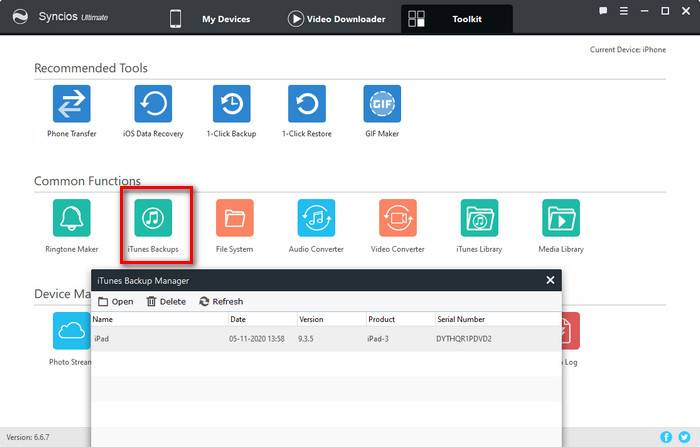Image resolution: width=700 pixels, height=447 pixels.
Task: Click the partially hidden Log tool icon
Action: click(571, 331)
